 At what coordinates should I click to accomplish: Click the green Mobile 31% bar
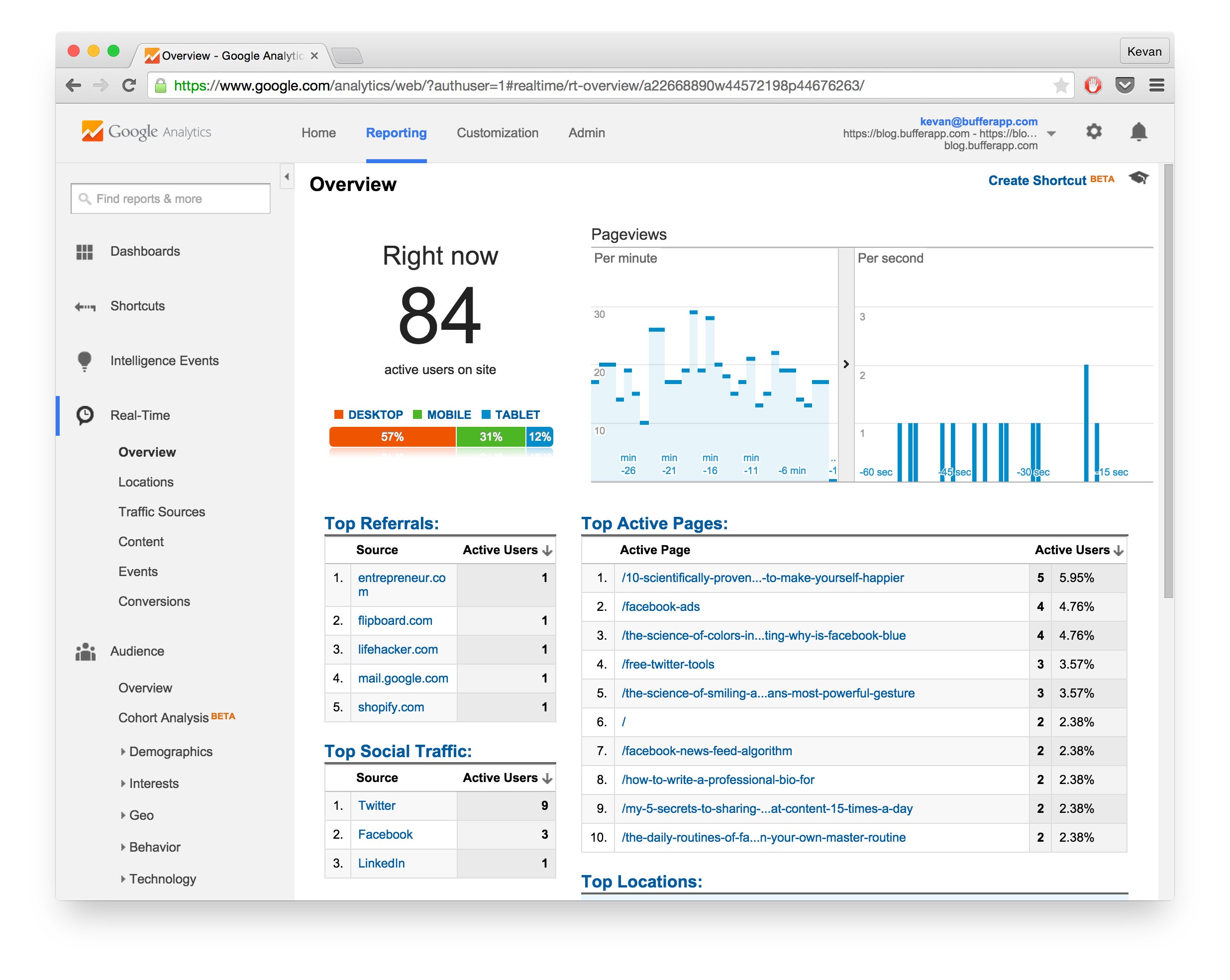(x=491, y=437)
